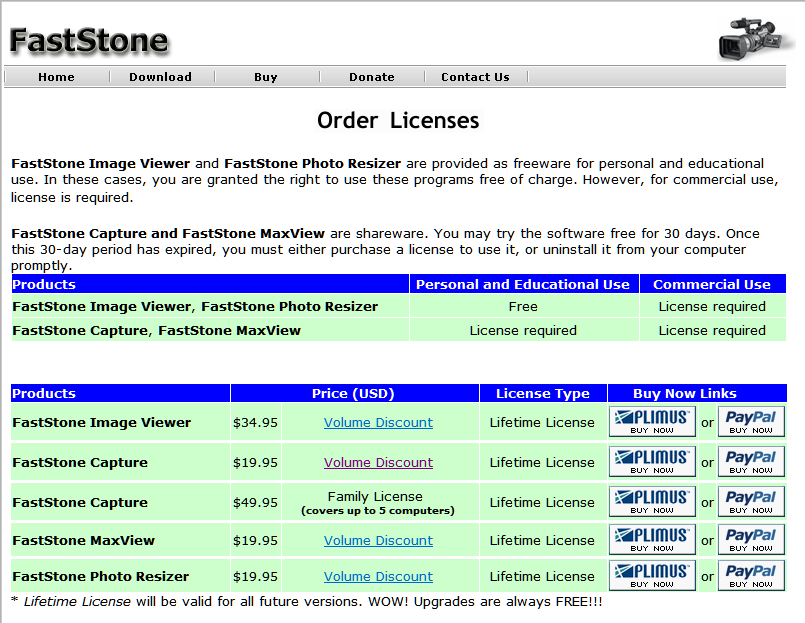Image resolution: width=805 pixels, height=623 pixels.
Task: Click the video camera image
Action: pyautogui.click(x=755, y=39)
